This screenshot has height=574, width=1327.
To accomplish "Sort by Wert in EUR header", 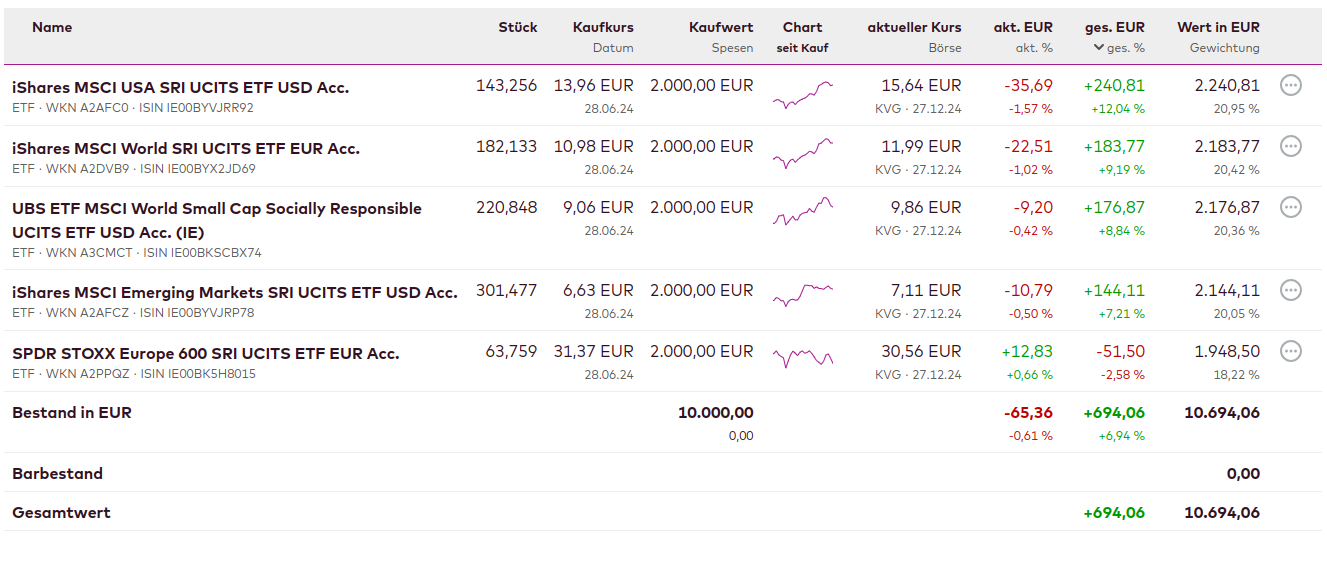I will [x=1218, y=28].
